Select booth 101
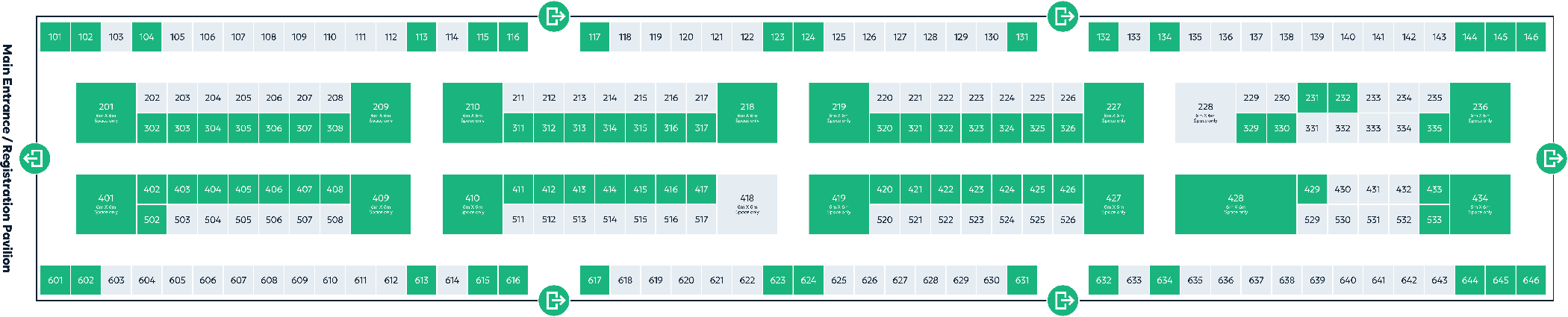The height and width of the screenshot is (317, 1568). (55, 37)
